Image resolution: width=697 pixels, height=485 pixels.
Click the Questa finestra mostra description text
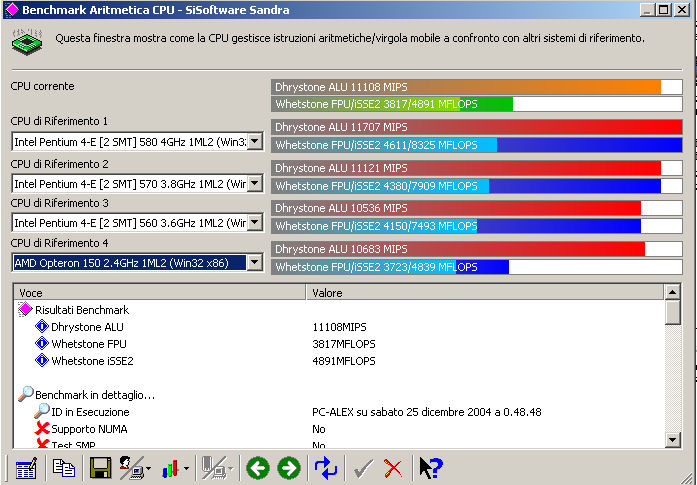(350, 39)
